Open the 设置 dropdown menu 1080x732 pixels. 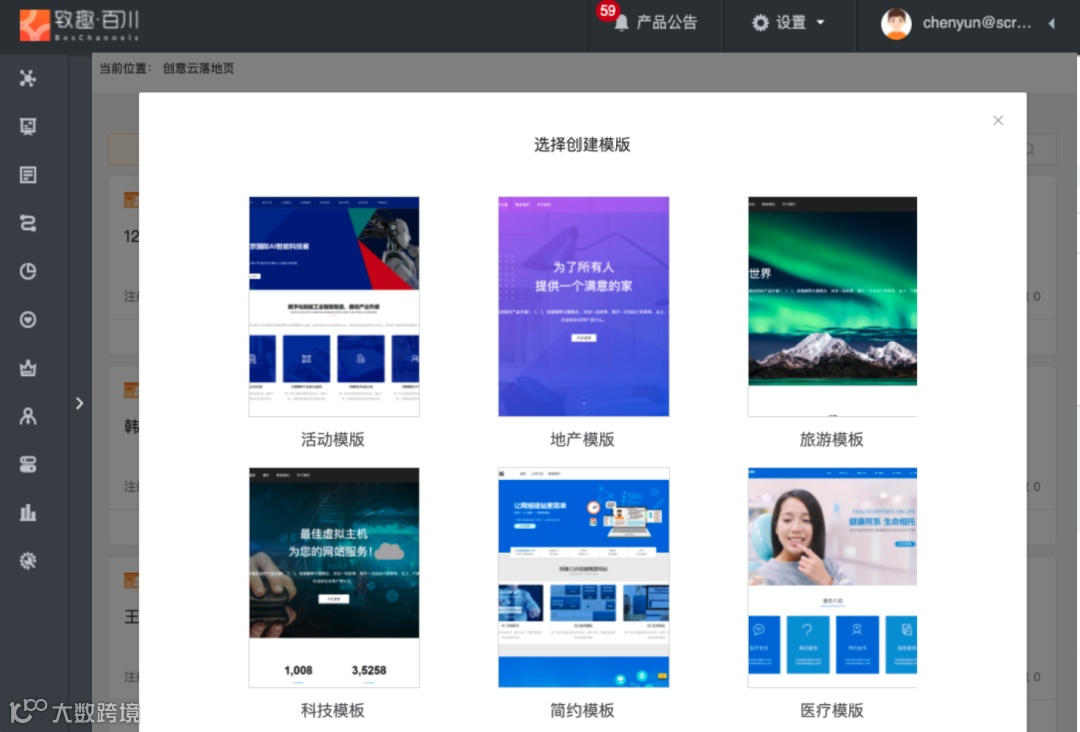coord(788,23)
